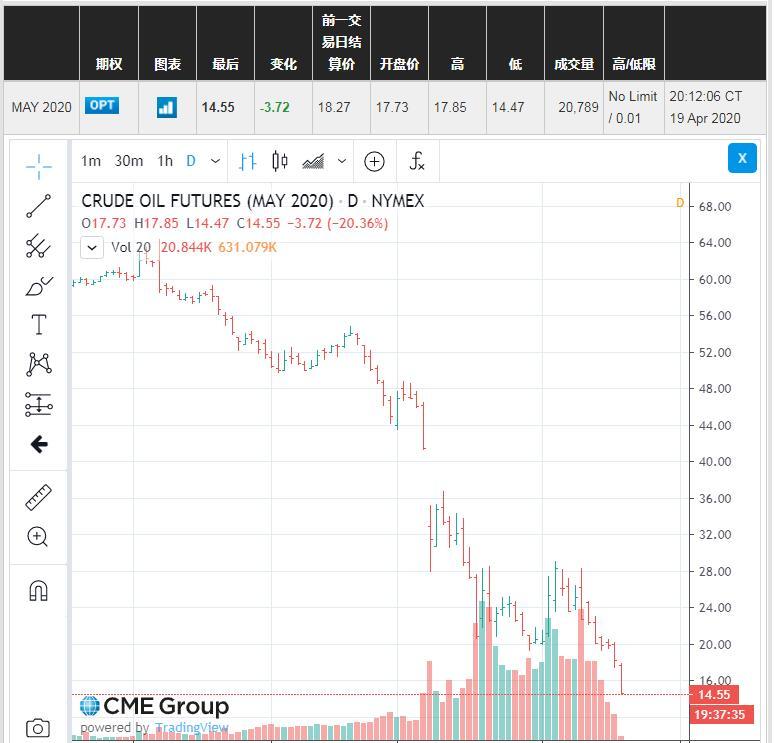
Task: Toggle magnet mode on chart
Action: (x=39, y=590)
